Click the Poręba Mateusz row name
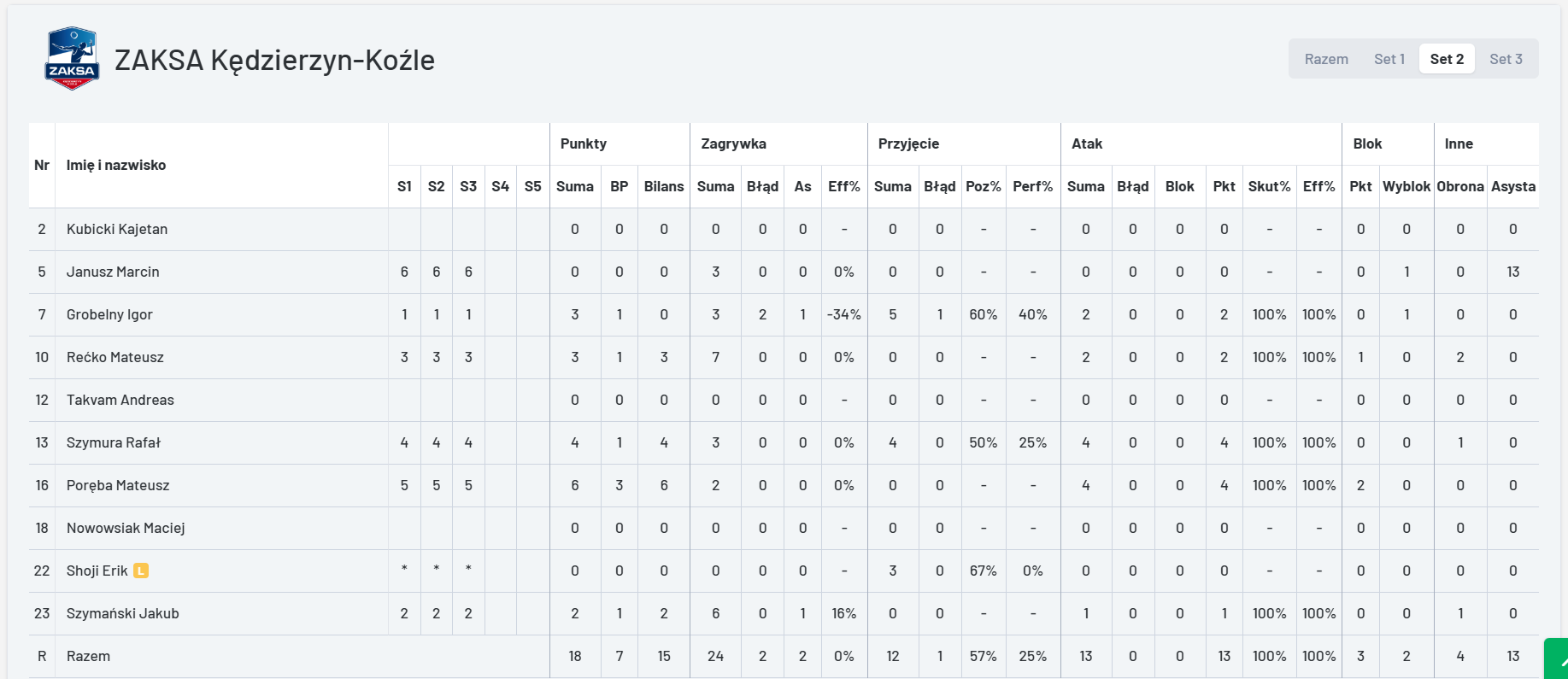The width and height of the screenshot is (1568, 679). (x=118, y=485)
